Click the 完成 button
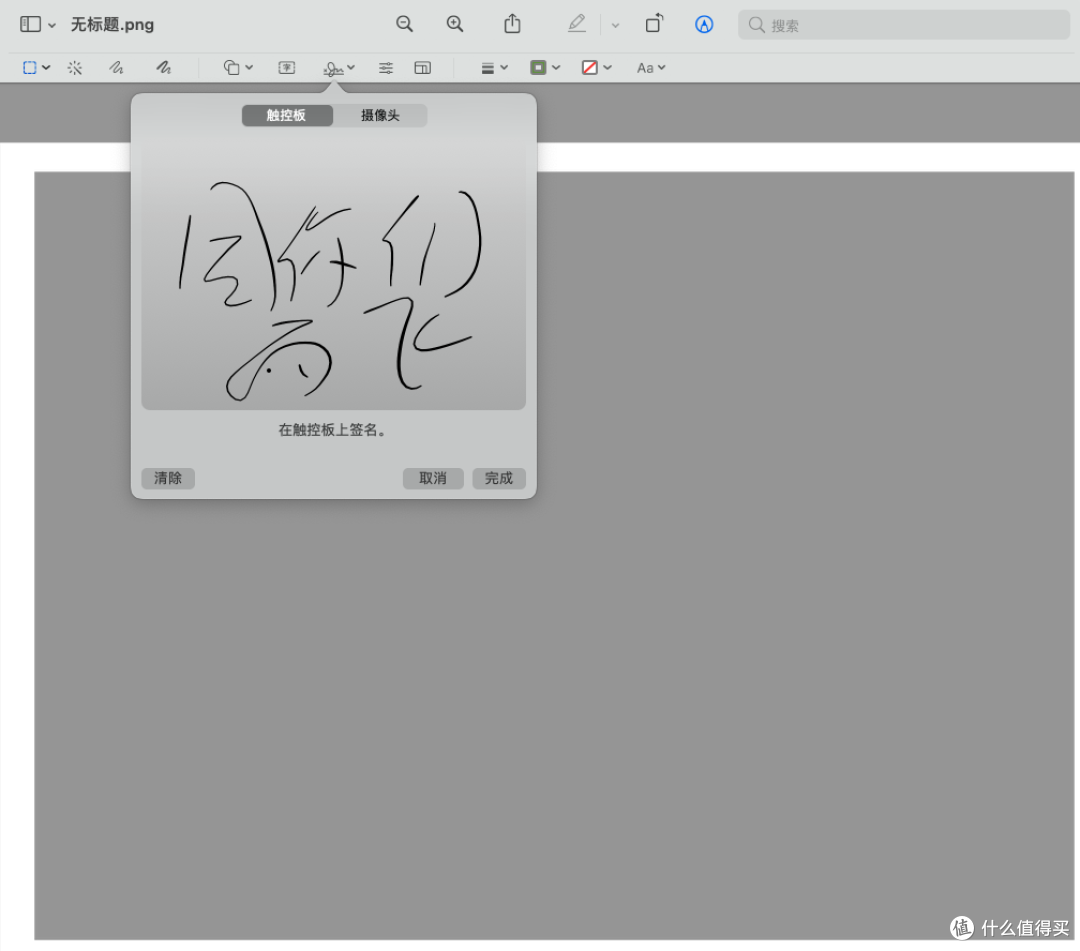This screenshot has height=951, width=1080. pyautogui.click(x=499, y=478)
